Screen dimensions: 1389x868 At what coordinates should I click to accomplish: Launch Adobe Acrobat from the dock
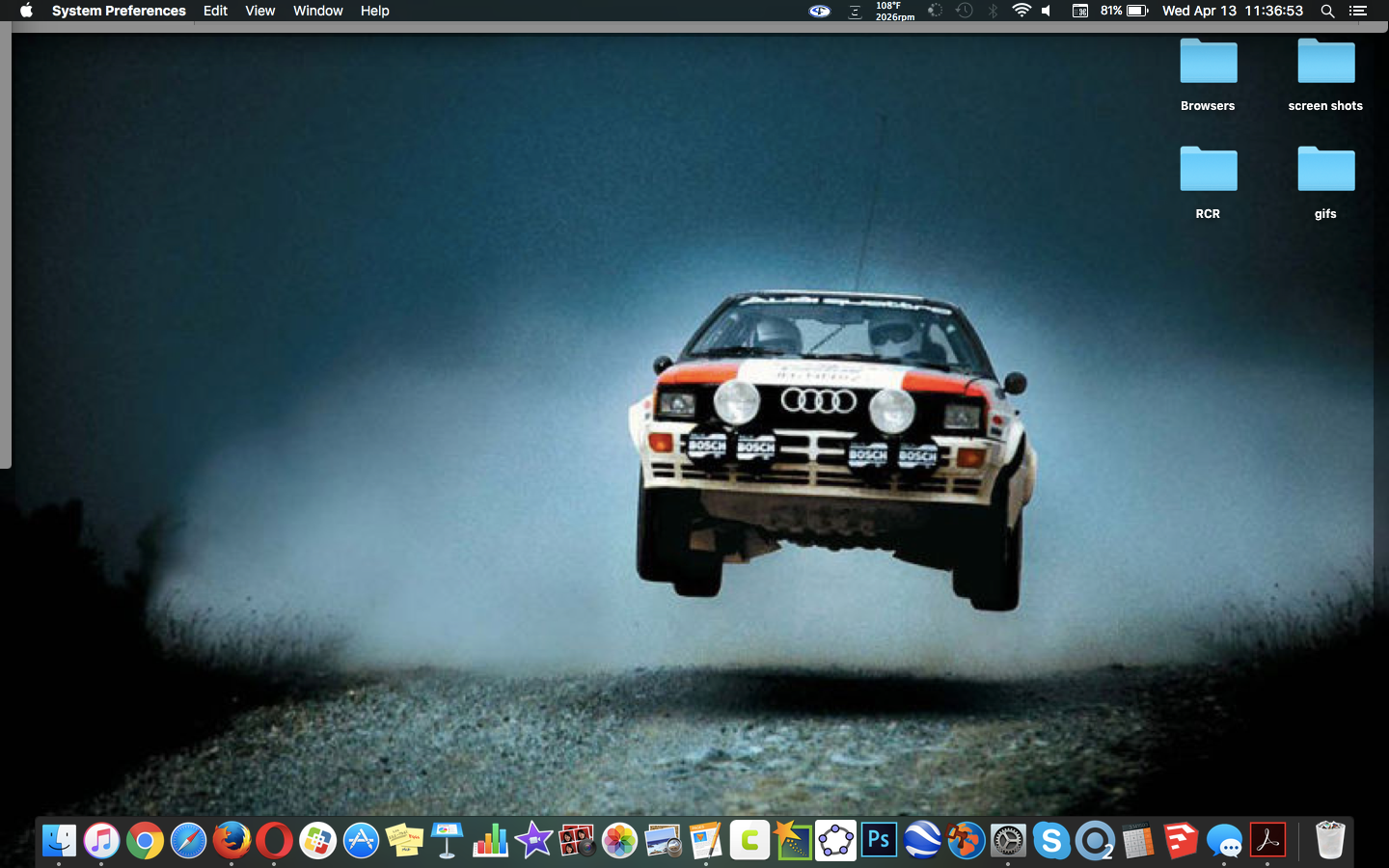click(x=1267, y=841)
